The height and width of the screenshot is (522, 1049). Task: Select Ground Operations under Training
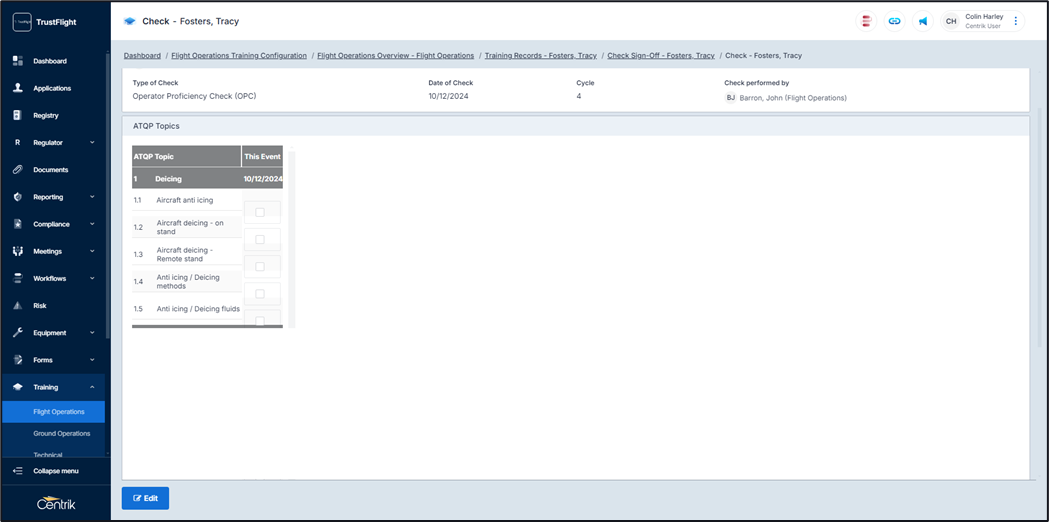[x=61, y=434]
